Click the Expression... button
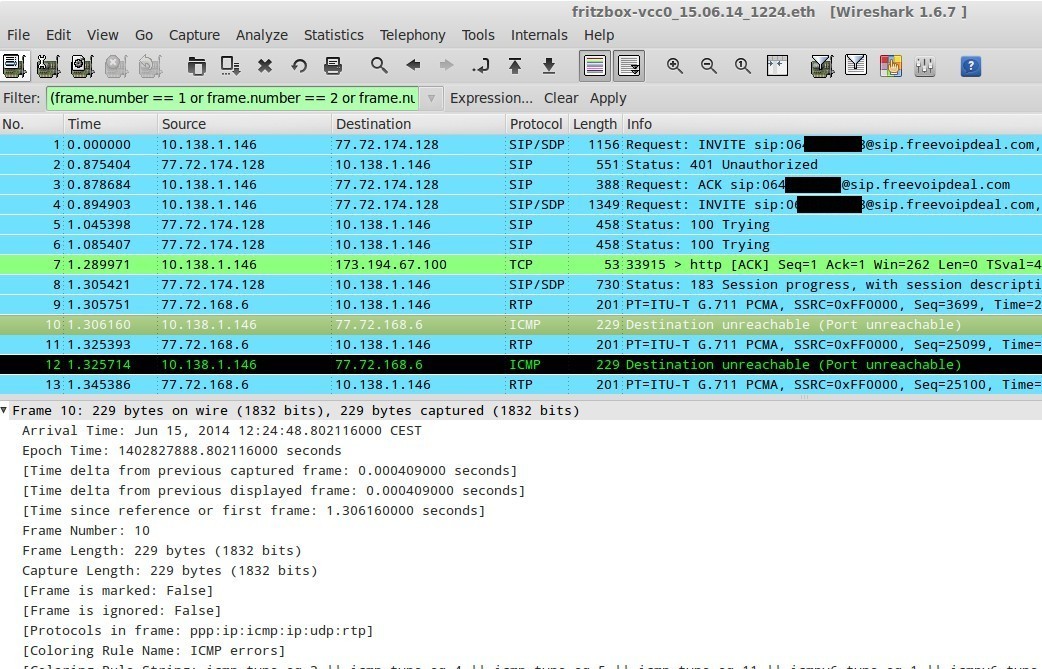 (491, 98)
